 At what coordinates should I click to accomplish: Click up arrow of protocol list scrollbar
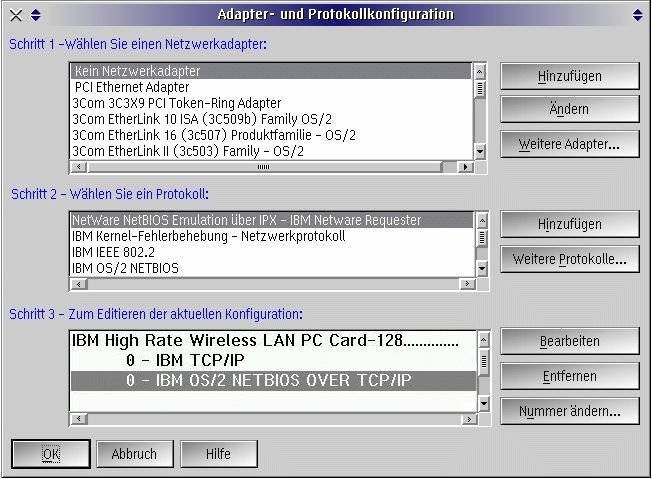point(482,220)
